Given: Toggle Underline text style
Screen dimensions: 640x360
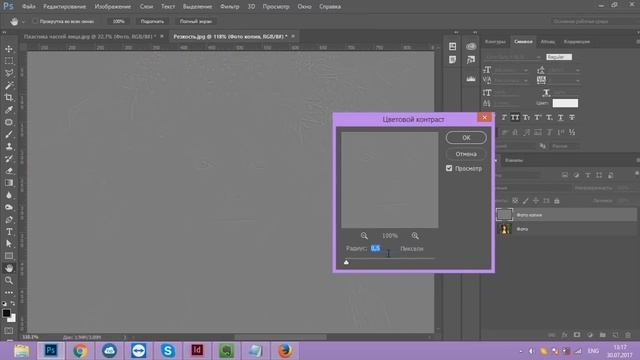Looking at the screenshot, I should pos(561,118).
